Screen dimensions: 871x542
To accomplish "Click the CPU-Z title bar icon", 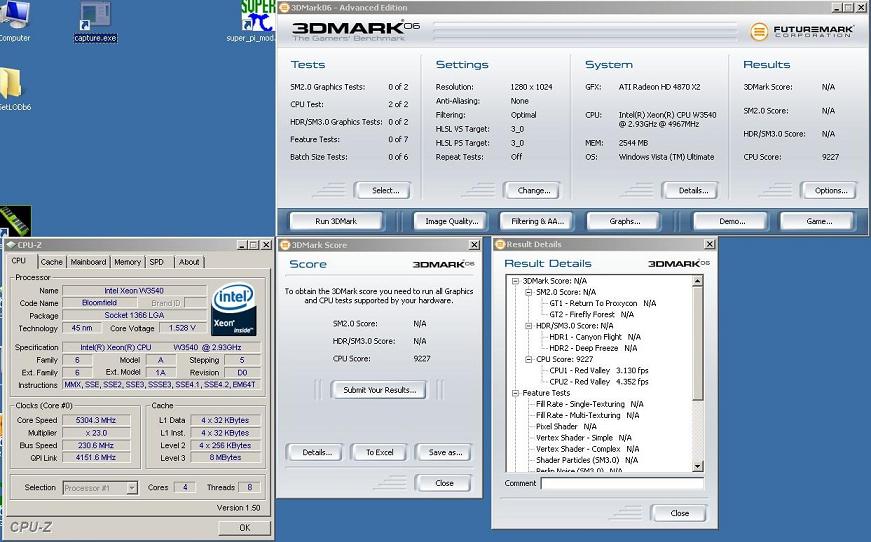I will coord(10,245).
